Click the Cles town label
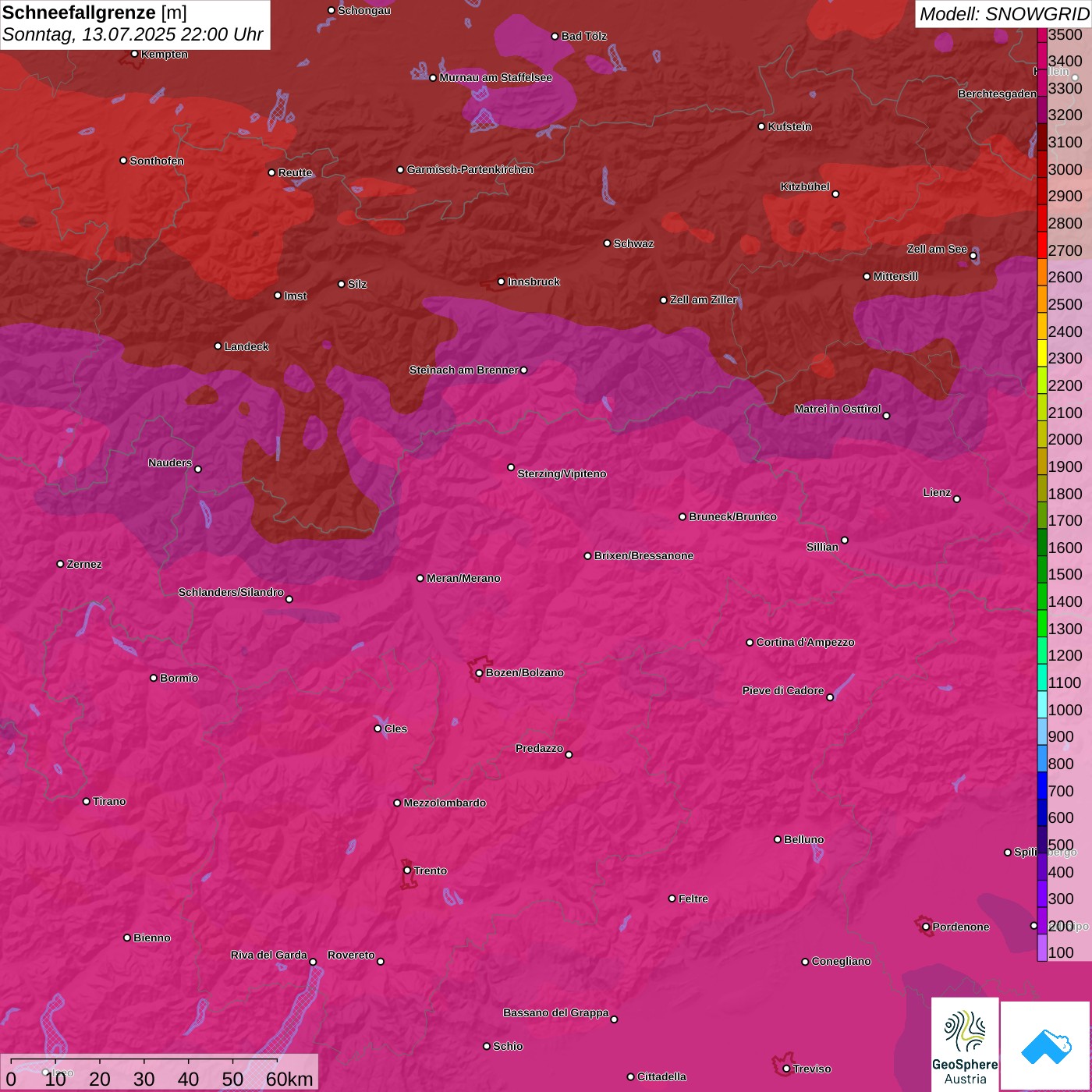This screenshot has height=1092, width=1092. click(x=395, y=729)
